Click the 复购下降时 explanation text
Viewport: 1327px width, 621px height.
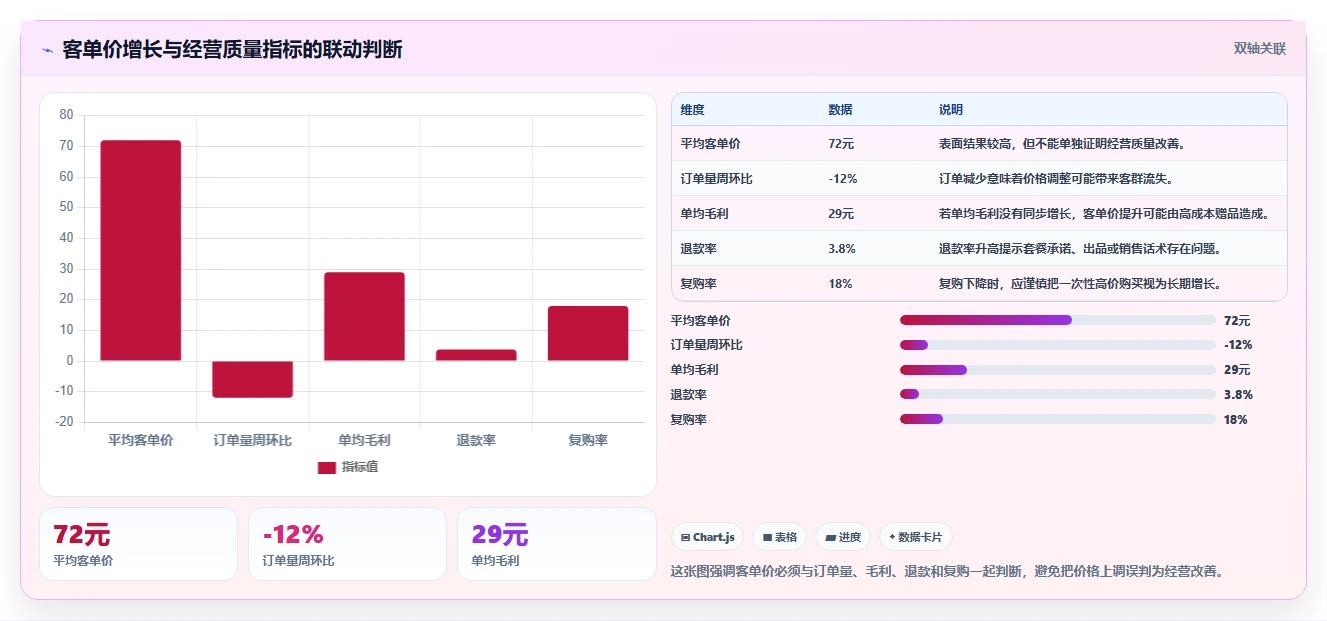1080,284
